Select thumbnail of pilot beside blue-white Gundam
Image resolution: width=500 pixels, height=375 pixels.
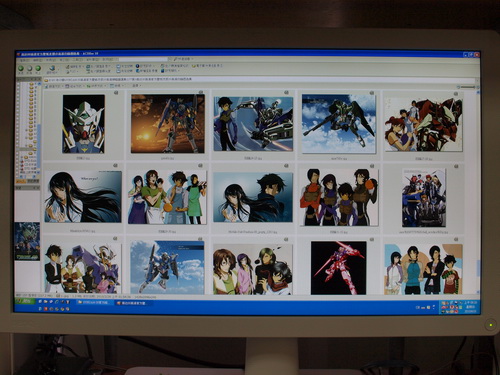click(x=253, y=124)
